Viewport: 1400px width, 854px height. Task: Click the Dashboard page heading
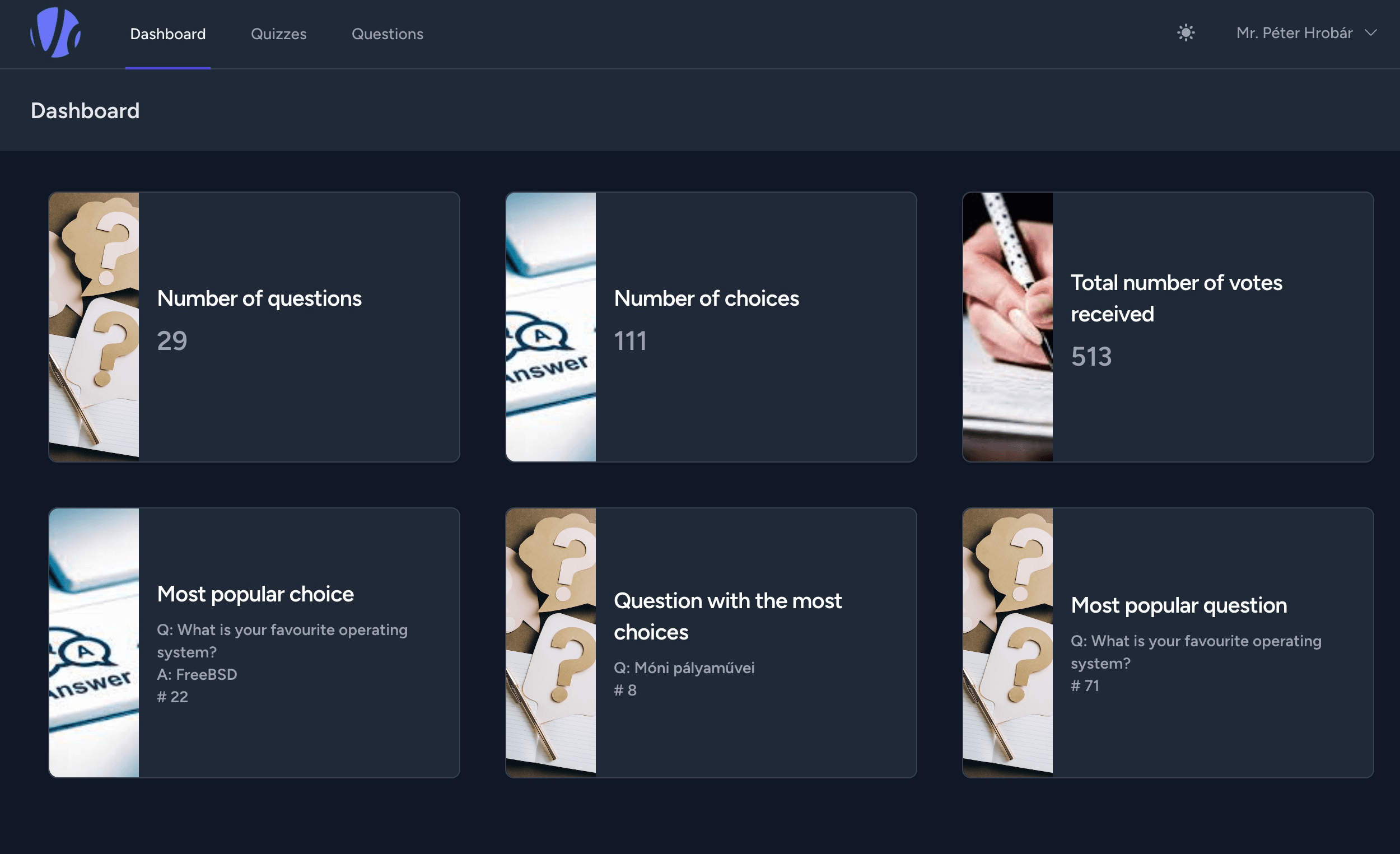(x=85, y=111)
